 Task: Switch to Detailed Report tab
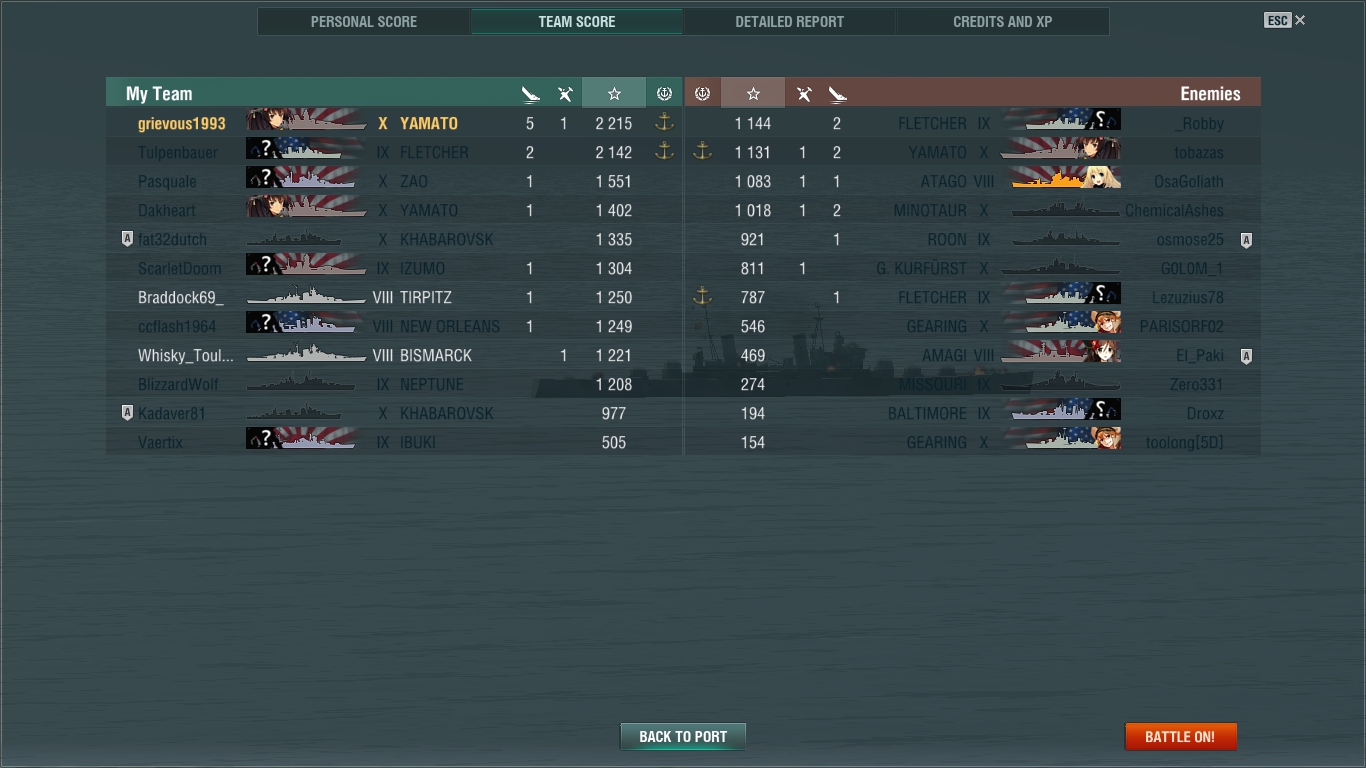pyautogui.click(x=790, y=21)
